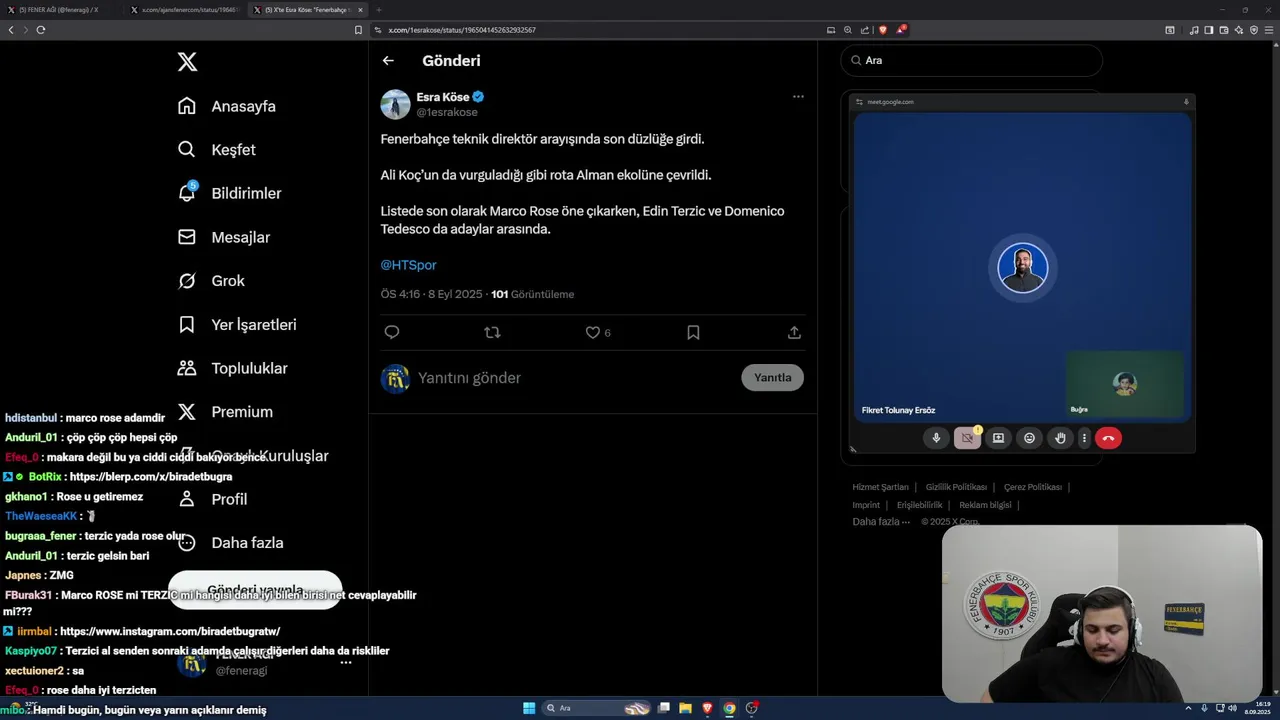Select the Esra Köse browser tab
Image resolution: width=1280 pixels, height=720 pixels.
click(x=307, y=10)
